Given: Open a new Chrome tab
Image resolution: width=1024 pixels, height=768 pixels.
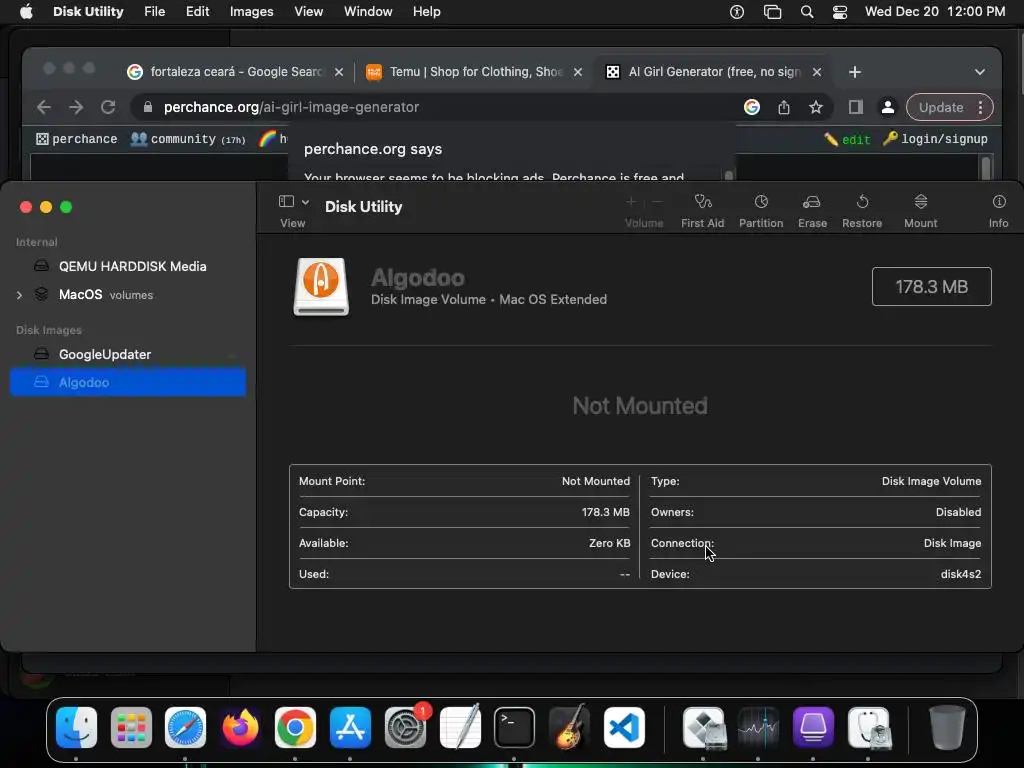Looking at the screenshot, I should point(855,72).
